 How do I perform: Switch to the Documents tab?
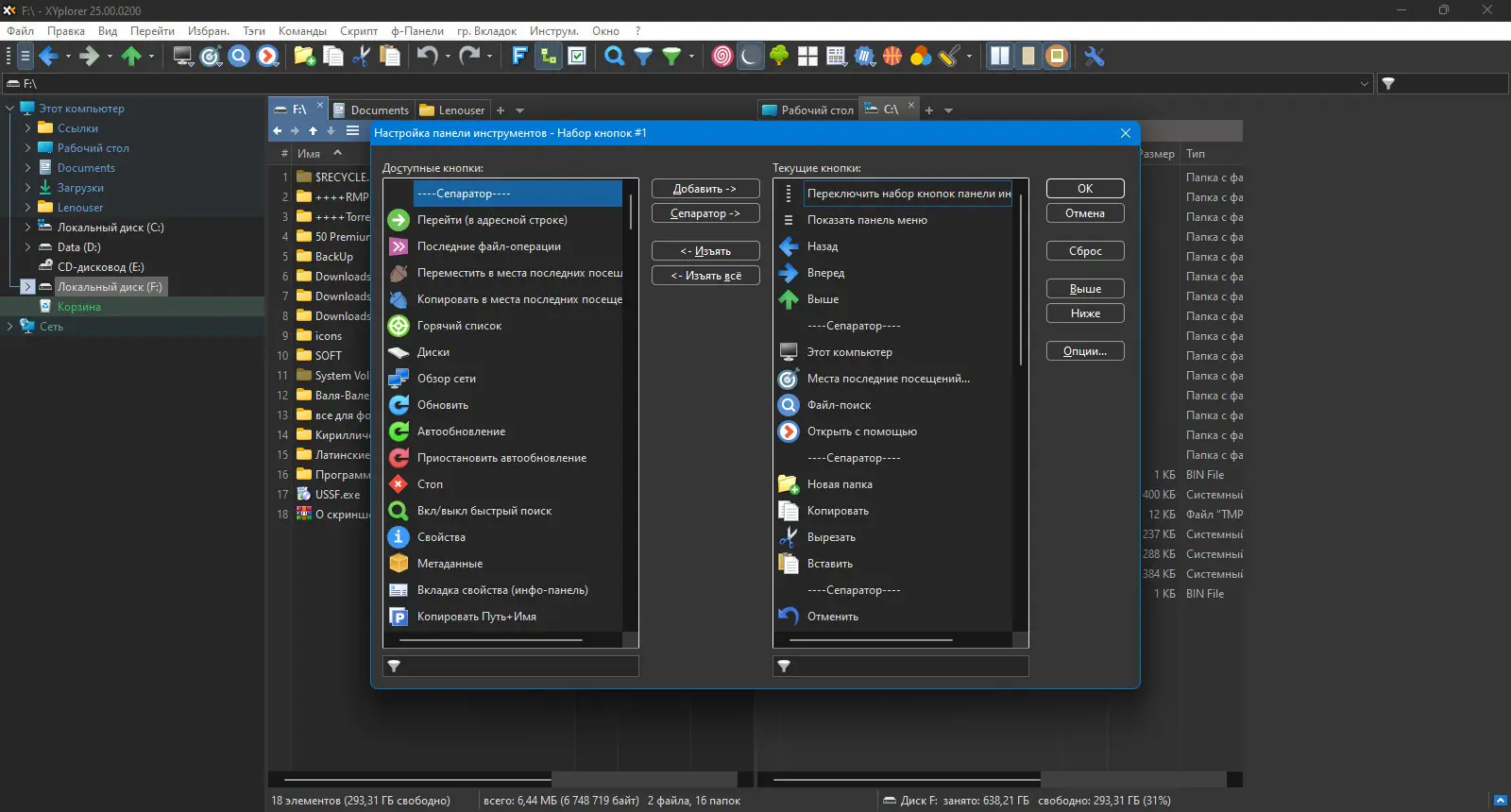pyautogui.click(x=370, y=110)
